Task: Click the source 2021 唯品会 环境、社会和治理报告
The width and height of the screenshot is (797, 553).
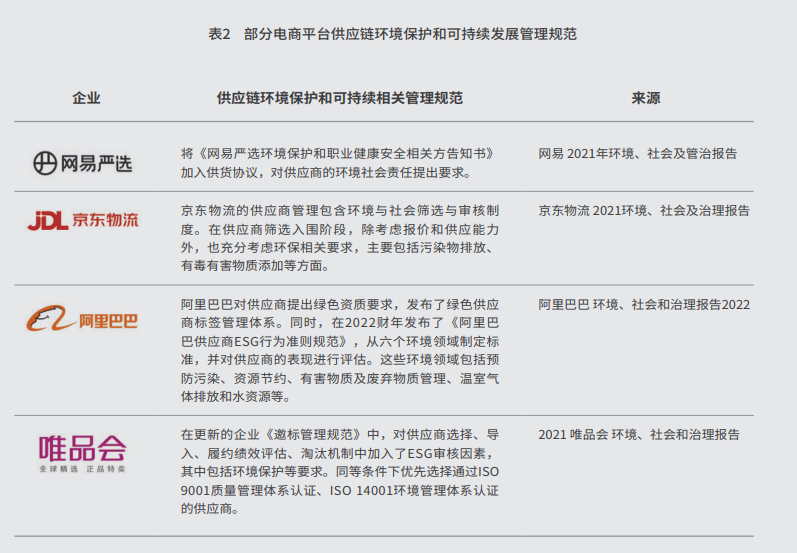Action: 639,435
